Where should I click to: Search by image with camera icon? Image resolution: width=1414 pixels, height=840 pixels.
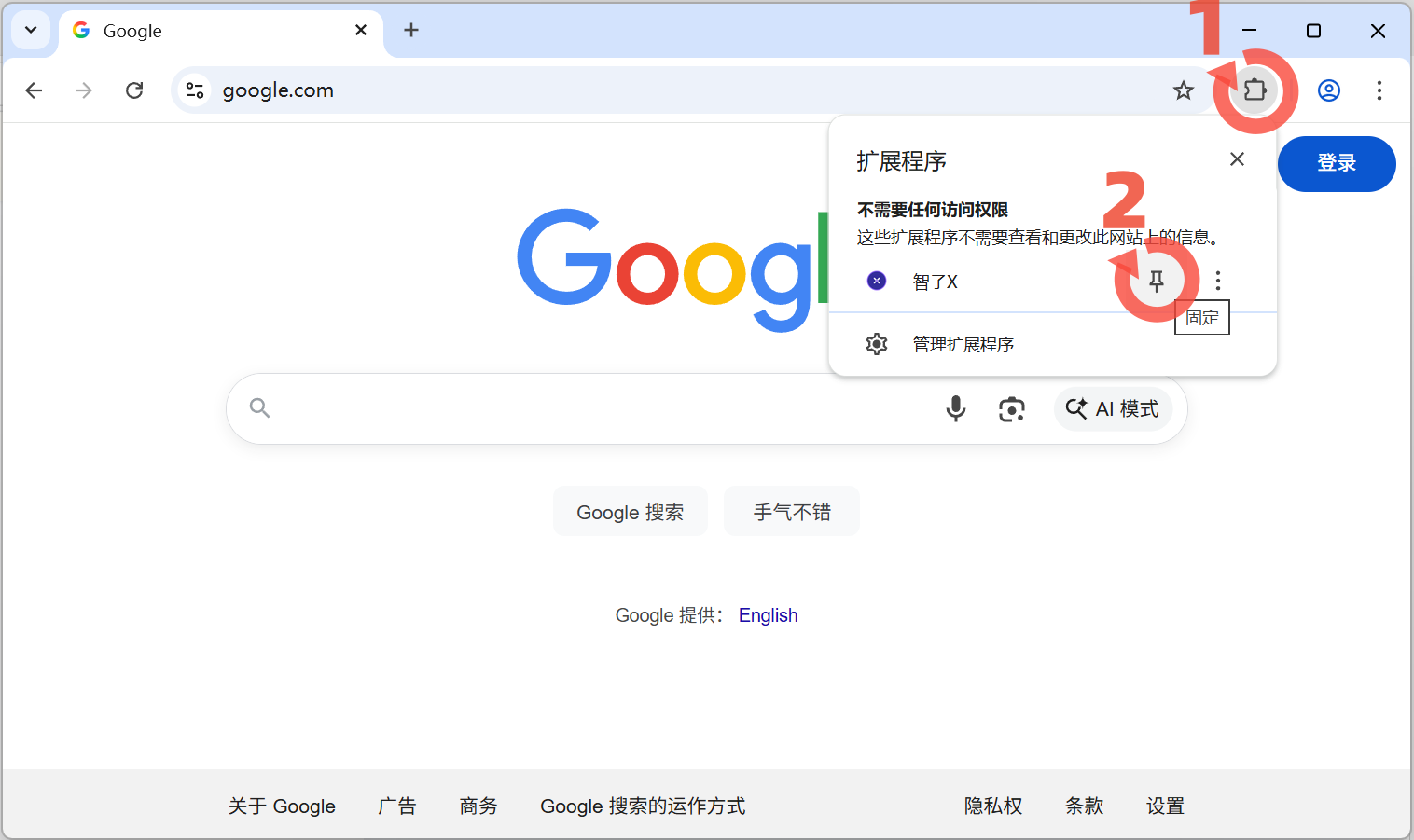[1012, 408]
